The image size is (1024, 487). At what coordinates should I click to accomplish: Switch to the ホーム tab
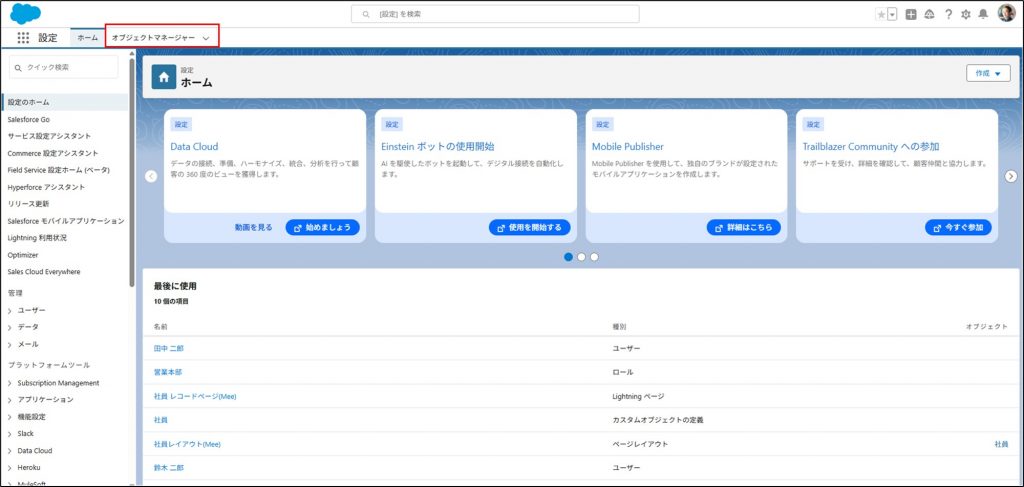point(88,37)
